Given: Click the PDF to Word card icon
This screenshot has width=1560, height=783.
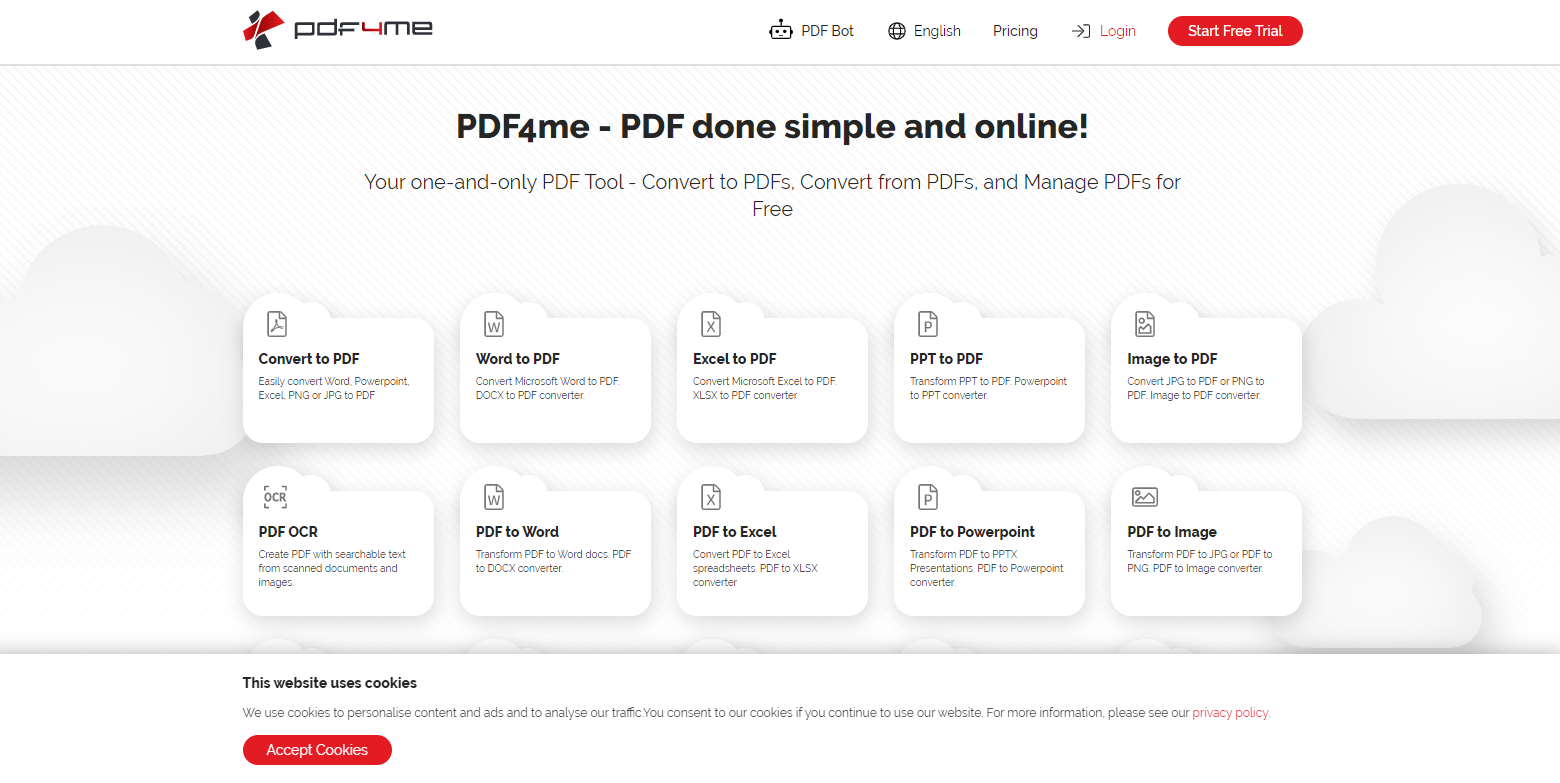Looking at the screenshot, I should pyautogui.click(x=494, y=497).
